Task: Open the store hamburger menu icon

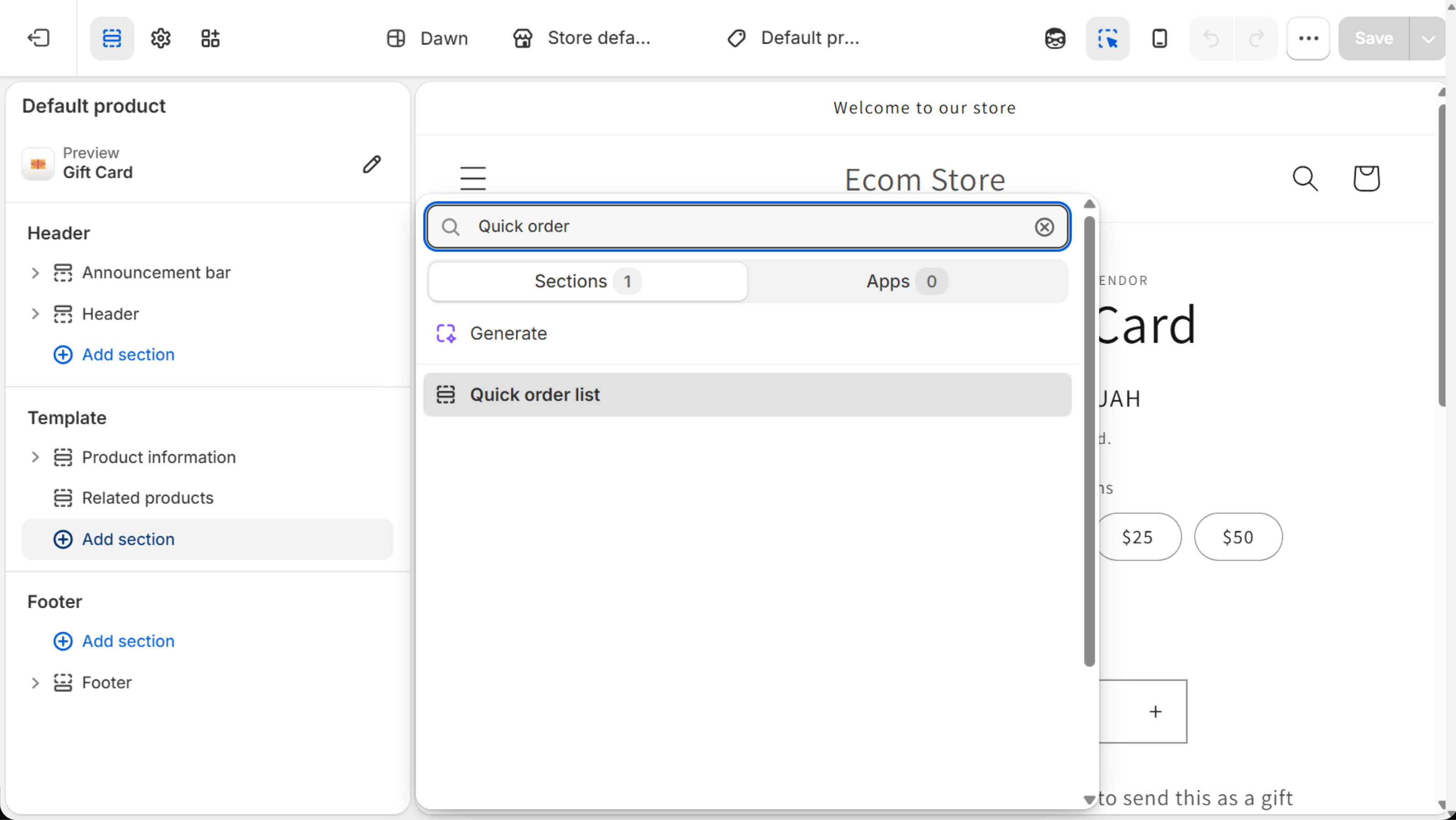Action: [x=472, y=179]
